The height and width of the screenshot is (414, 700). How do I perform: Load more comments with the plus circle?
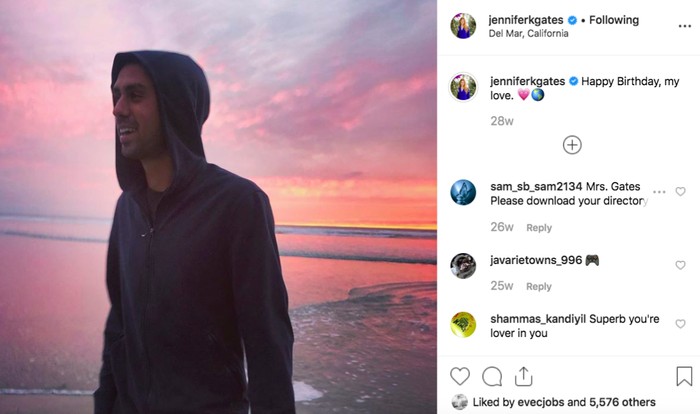tap(572, 145)
